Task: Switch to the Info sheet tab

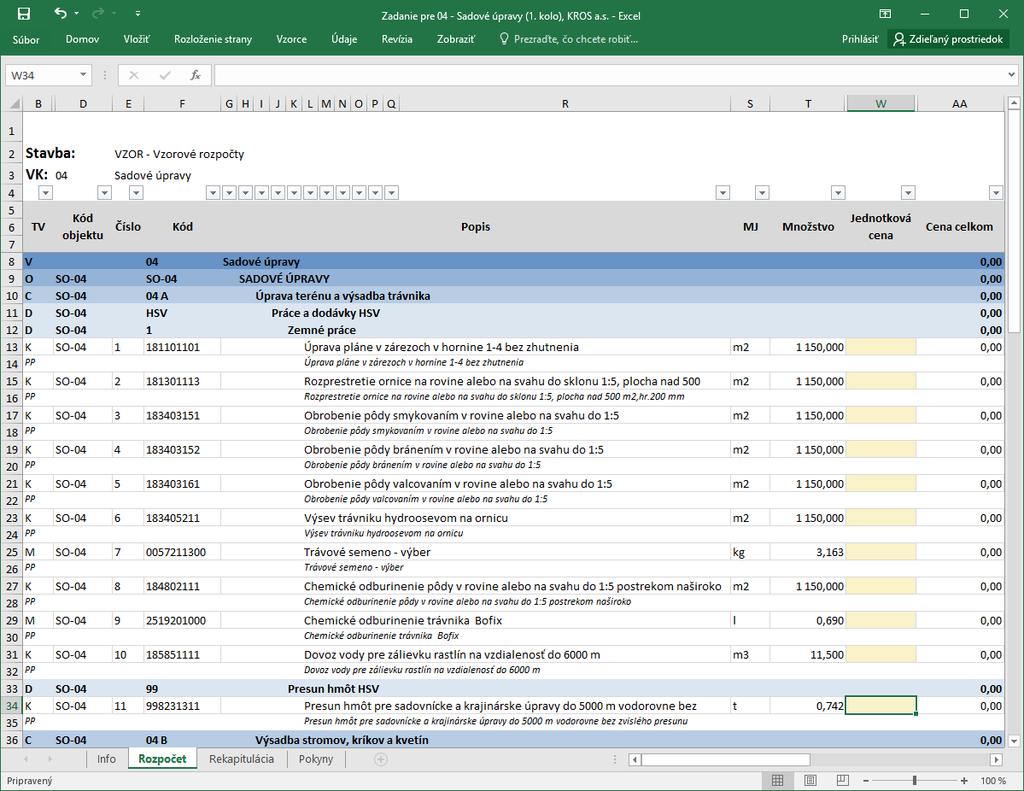Action: [x=106, y=759]
